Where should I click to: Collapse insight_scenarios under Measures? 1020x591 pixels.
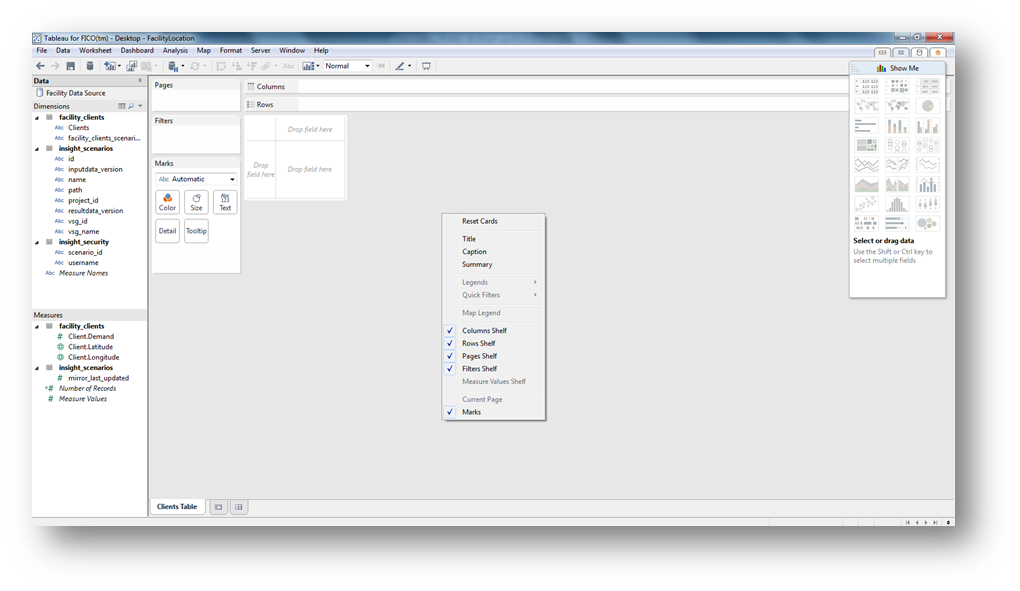(x=37, y=368)
